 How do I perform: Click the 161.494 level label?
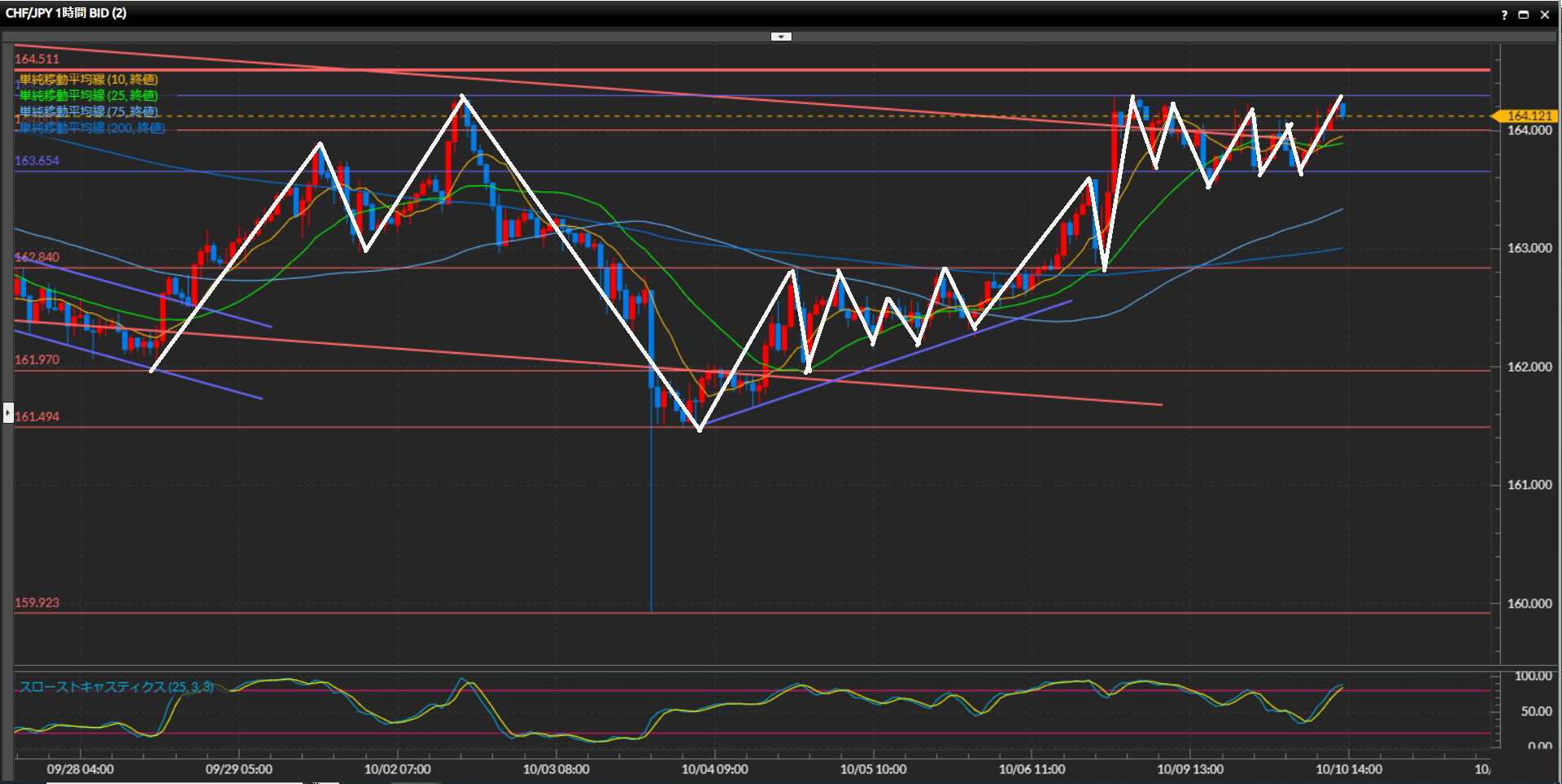click(37, 417)
